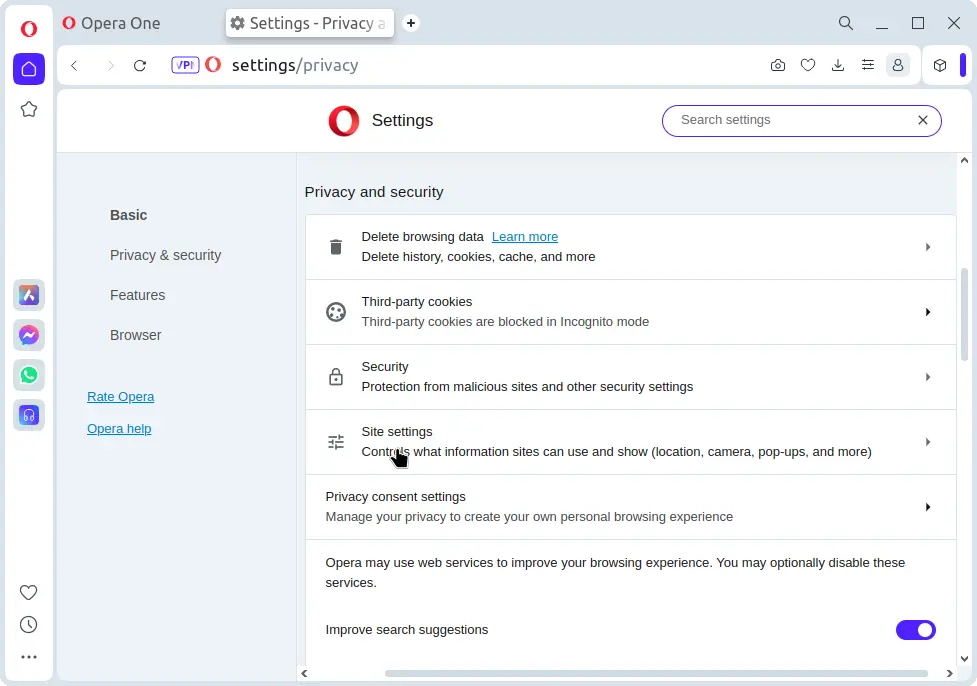Expand Third-party cookies arrow

point(928,312)
